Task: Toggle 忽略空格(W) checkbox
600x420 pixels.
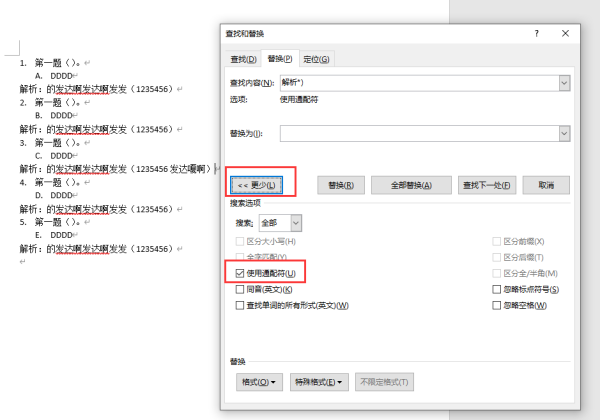Action: point(496,305)
